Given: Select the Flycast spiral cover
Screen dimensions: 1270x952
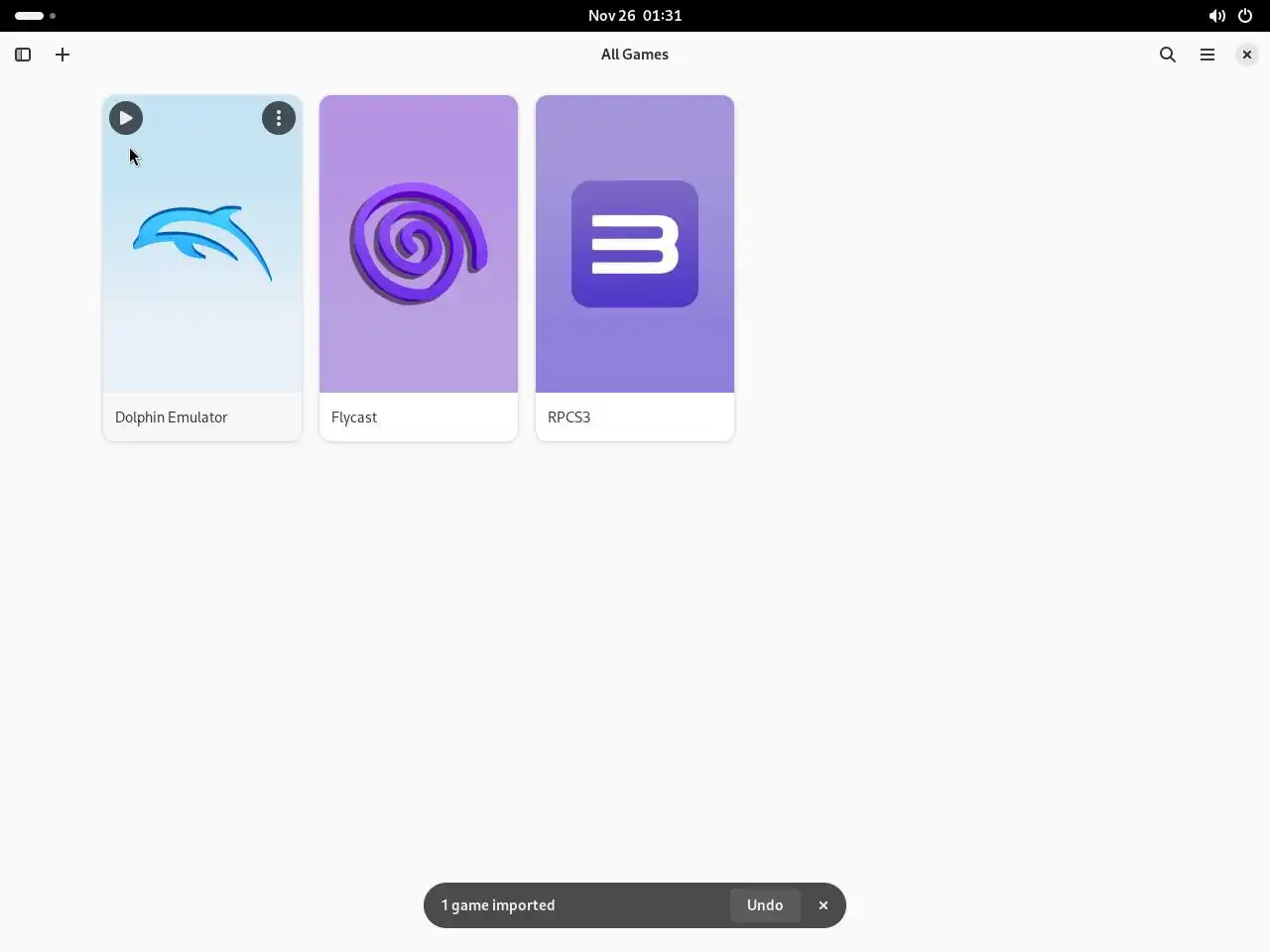Looking at the screenshot, I should tap(419, 244).
